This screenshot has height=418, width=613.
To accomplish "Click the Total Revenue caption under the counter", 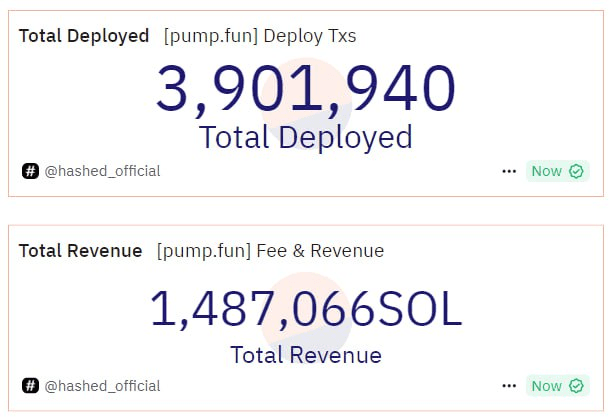I will pos(306,355).
